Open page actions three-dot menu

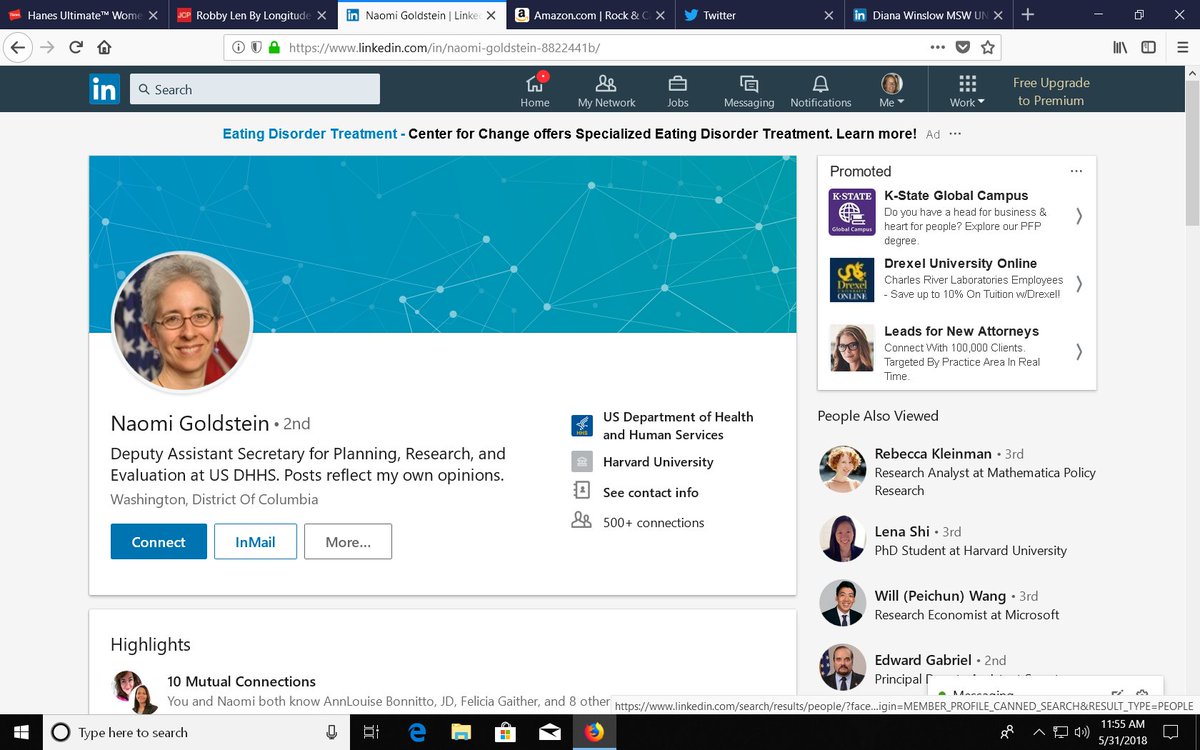tap(937, 47)
